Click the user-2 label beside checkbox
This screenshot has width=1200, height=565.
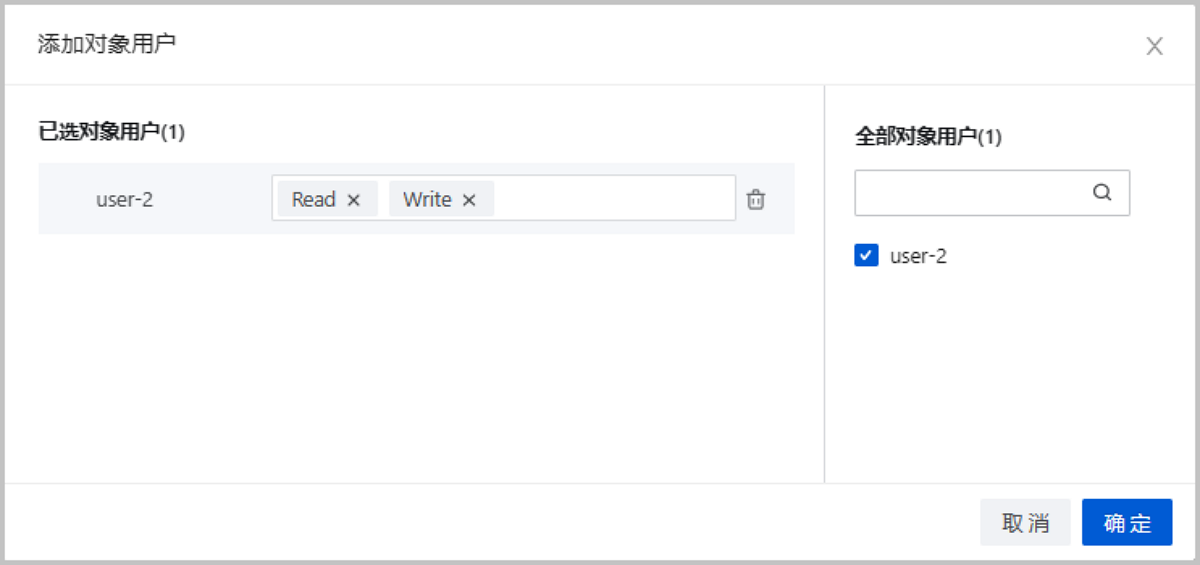918,256
